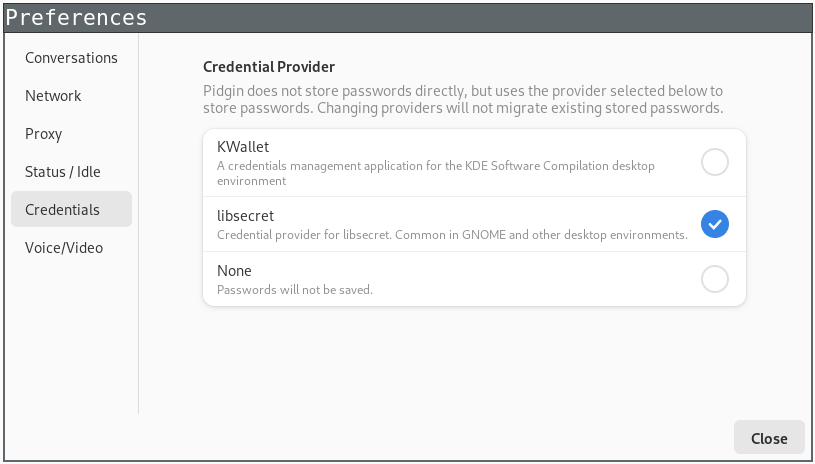
Task: Click the KWallet provider title
Action: (243, 147)
